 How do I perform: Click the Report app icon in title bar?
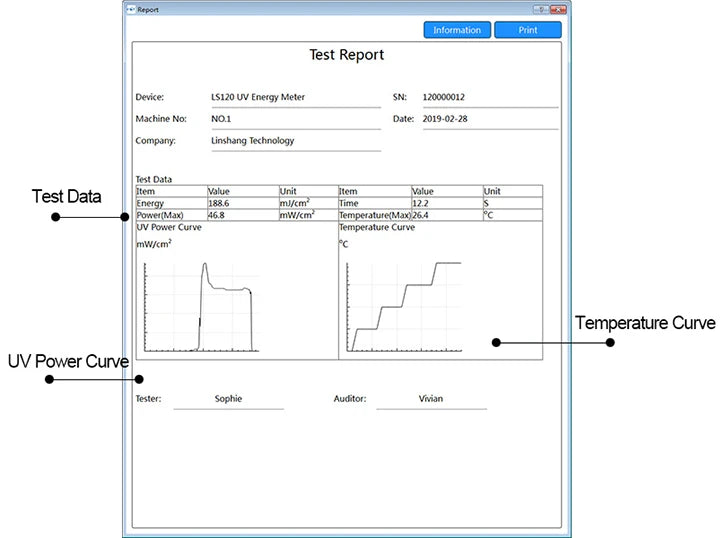(130, 9)
